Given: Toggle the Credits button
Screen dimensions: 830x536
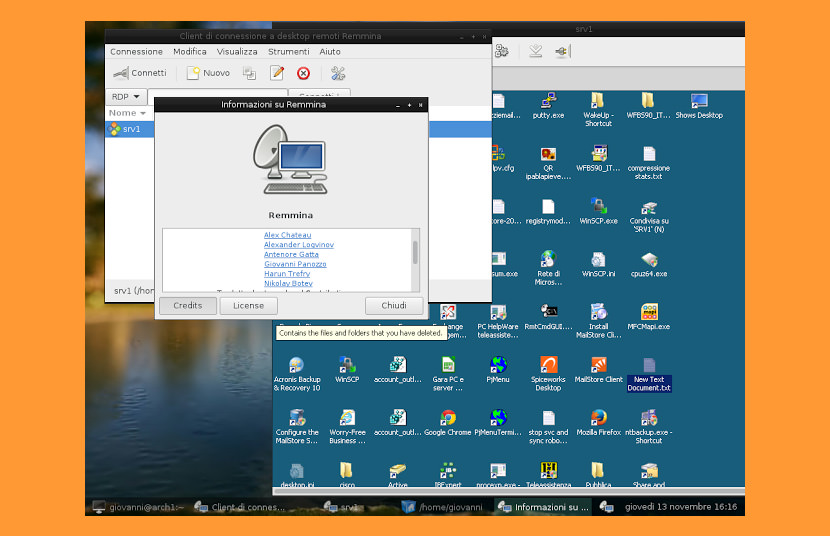Looking at the screenshot, I should click(188, 305).
